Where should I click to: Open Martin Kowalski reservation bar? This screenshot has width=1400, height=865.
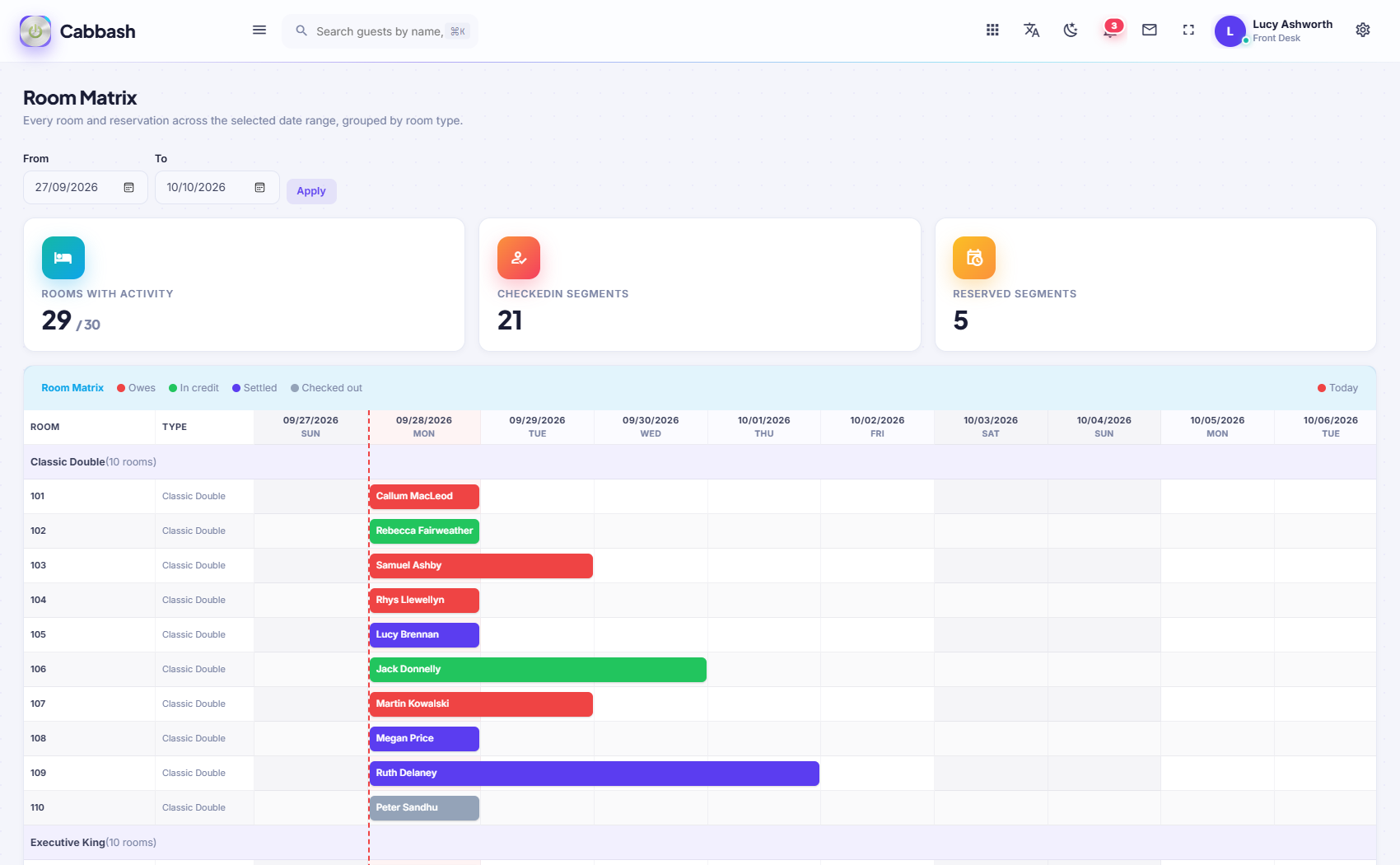coord(481,704)
